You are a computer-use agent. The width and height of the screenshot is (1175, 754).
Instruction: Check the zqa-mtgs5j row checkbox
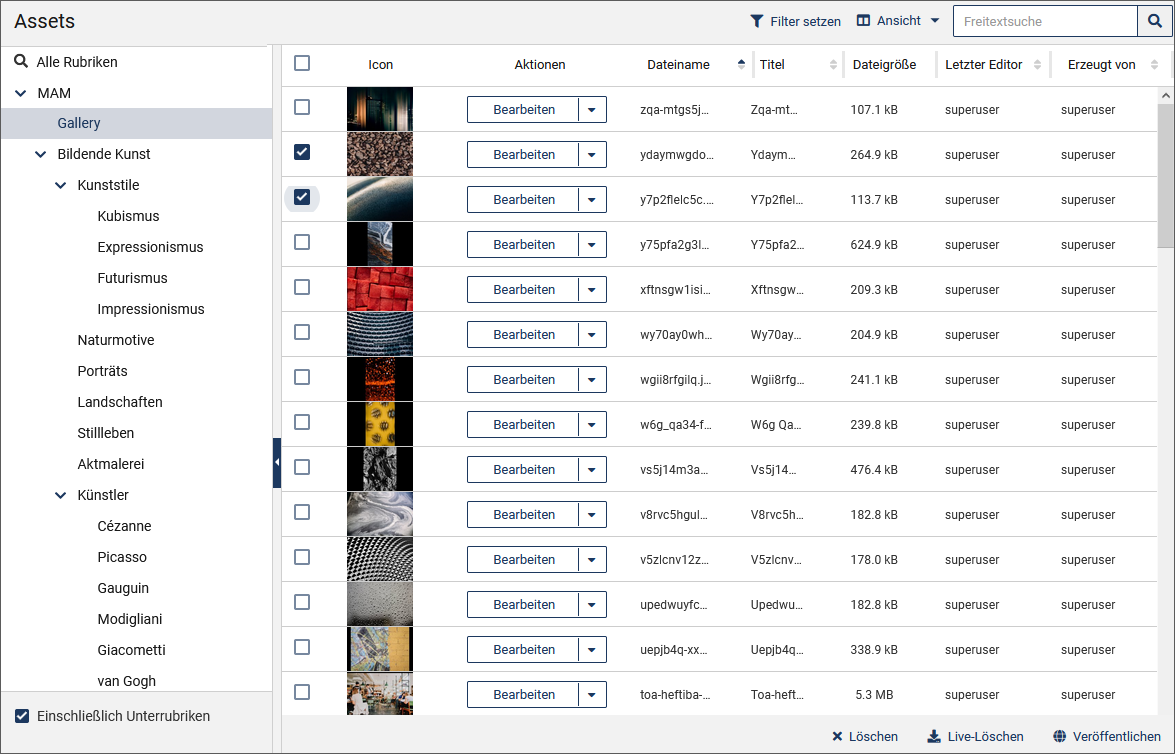pyautogui.click(x=302, y=107)
